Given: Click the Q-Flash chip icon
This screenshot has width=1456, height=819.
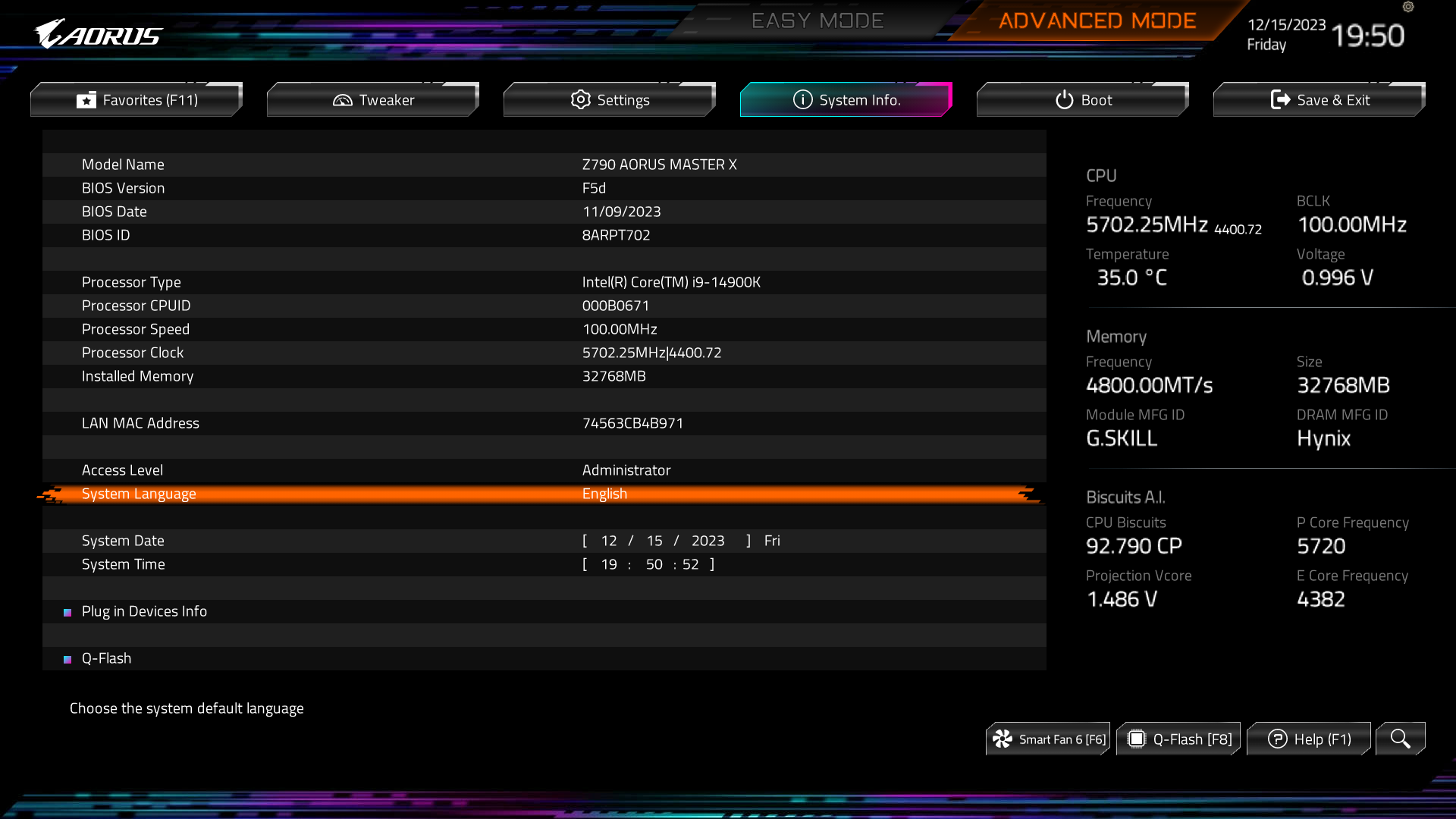Looking at the screenshot, I should tap(1137, 739).
